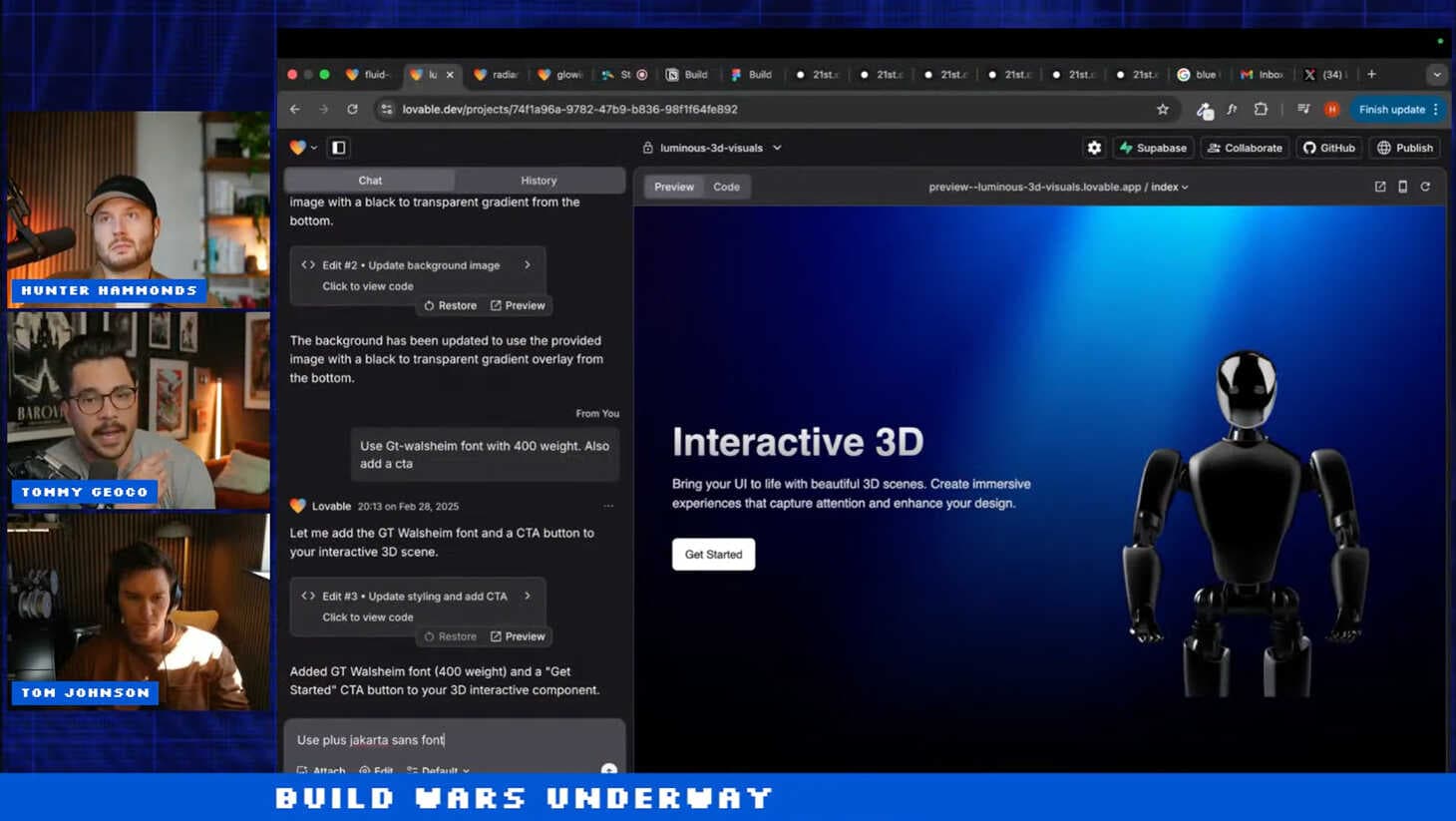
Task: Publish the project
Action: coord(1404,148)
